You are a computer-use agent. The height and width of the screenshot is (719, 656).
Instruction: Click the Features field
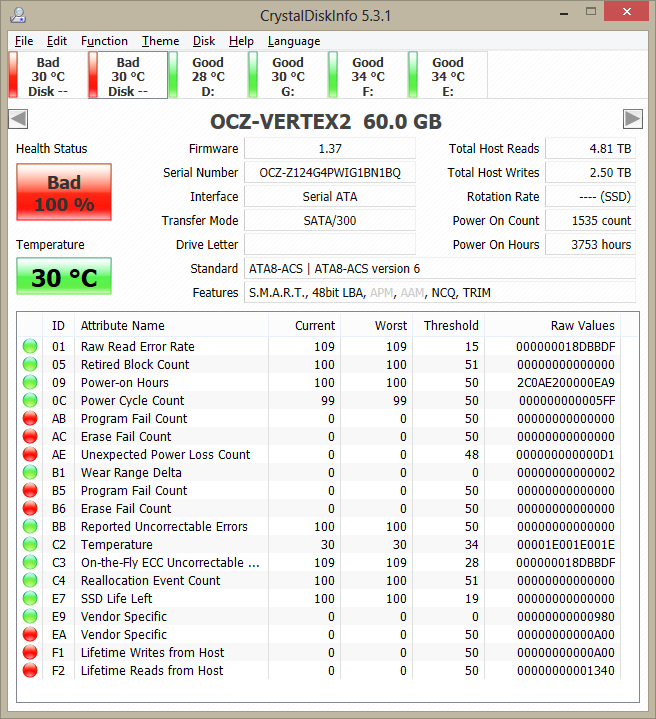click(440, 293)
